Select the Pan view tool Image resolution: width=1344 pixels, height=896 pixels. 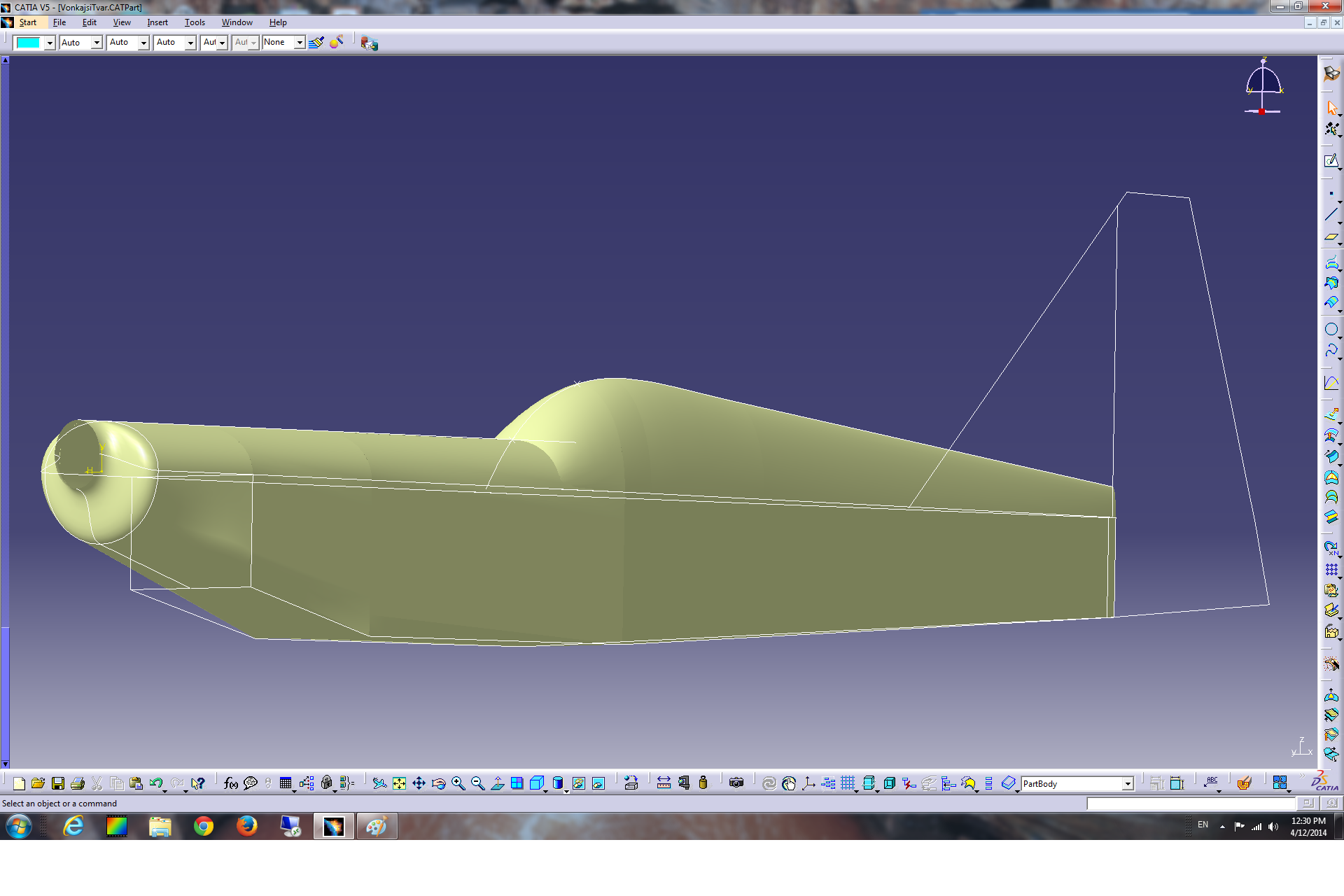(x=419, y=783)
